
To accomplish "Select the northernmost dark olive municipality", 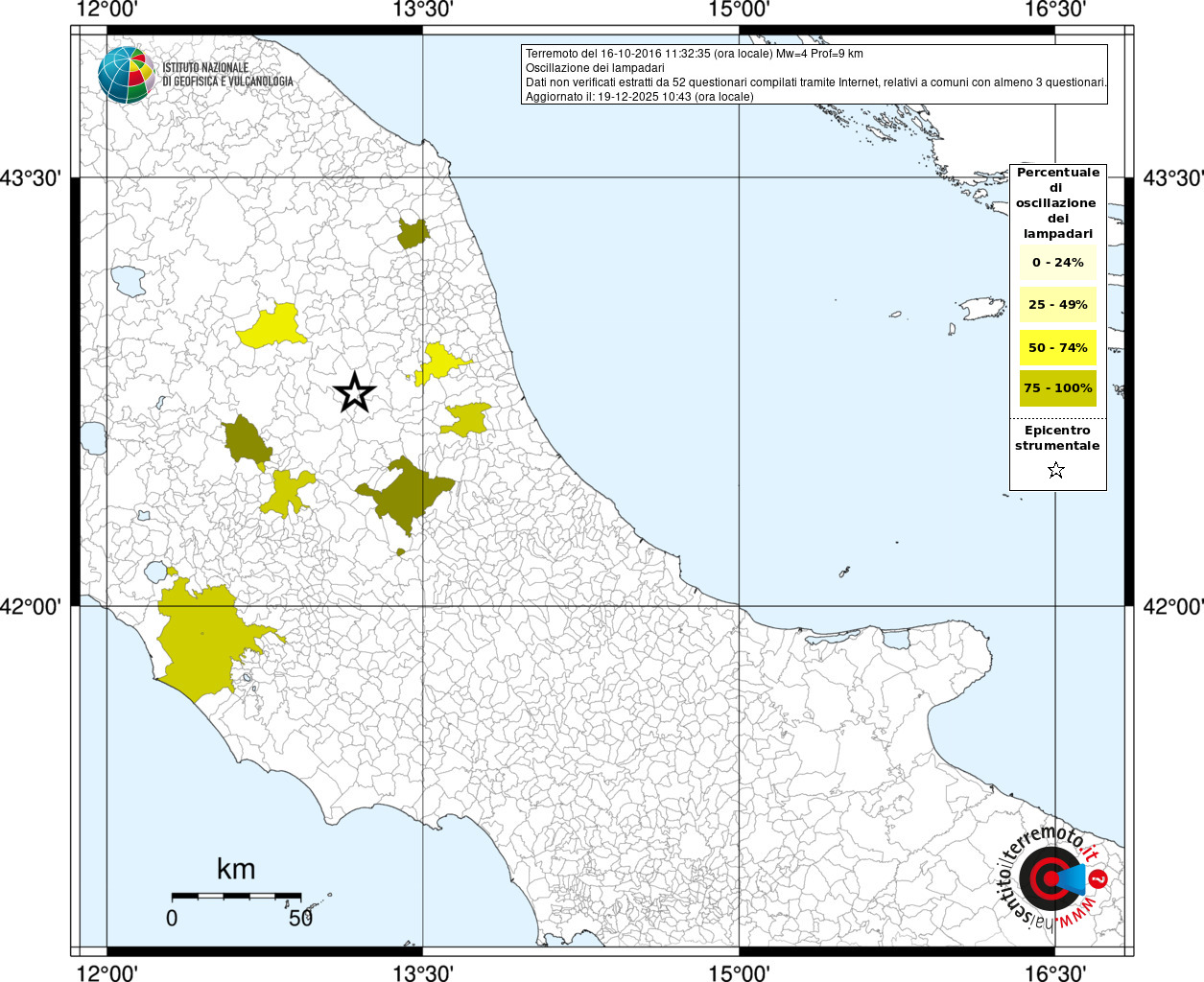I will tap(413, 233).
